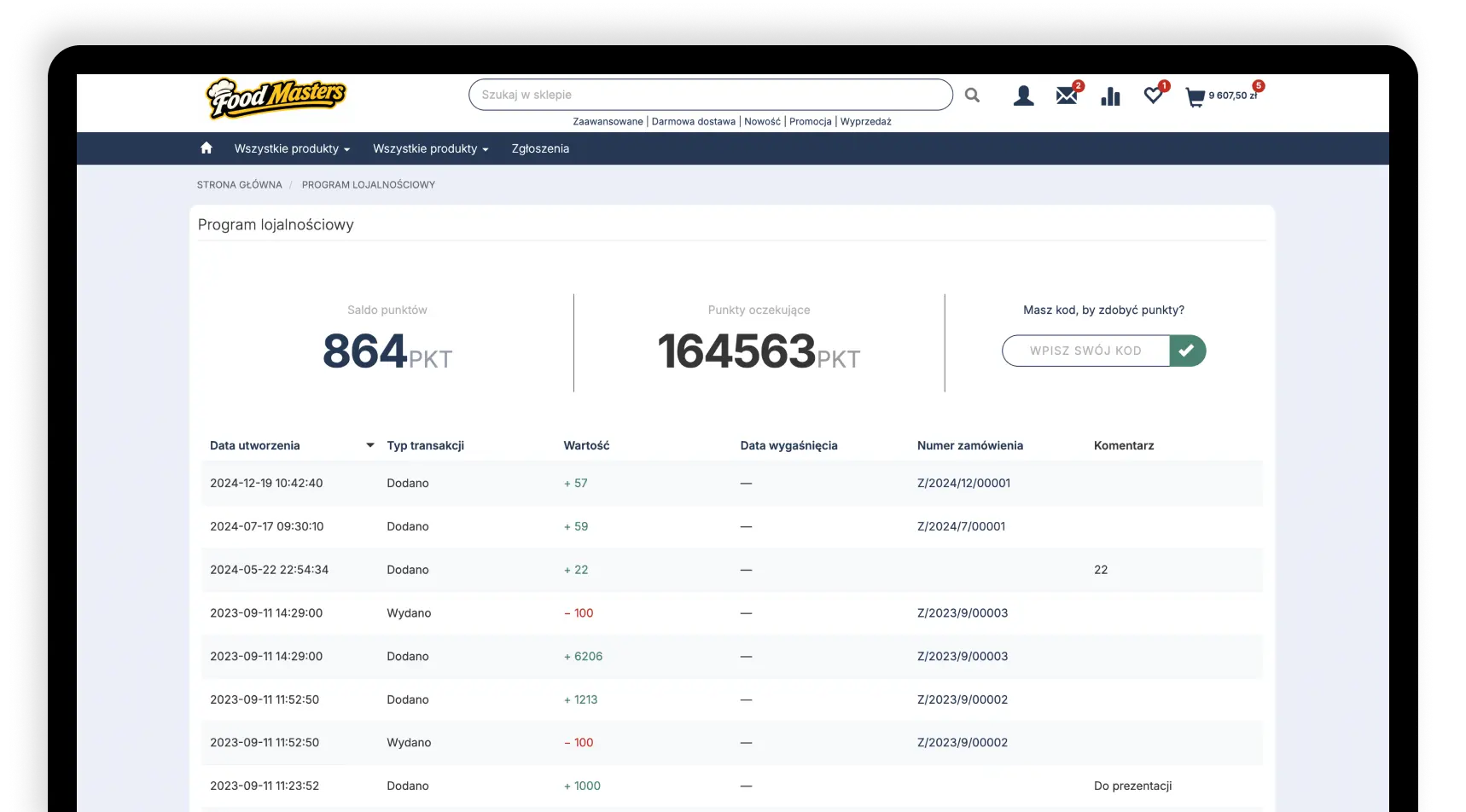Open the user account profile icon
Image resolution: width=1466 pixels, height=812 pixels.
tap(1023, 96)
